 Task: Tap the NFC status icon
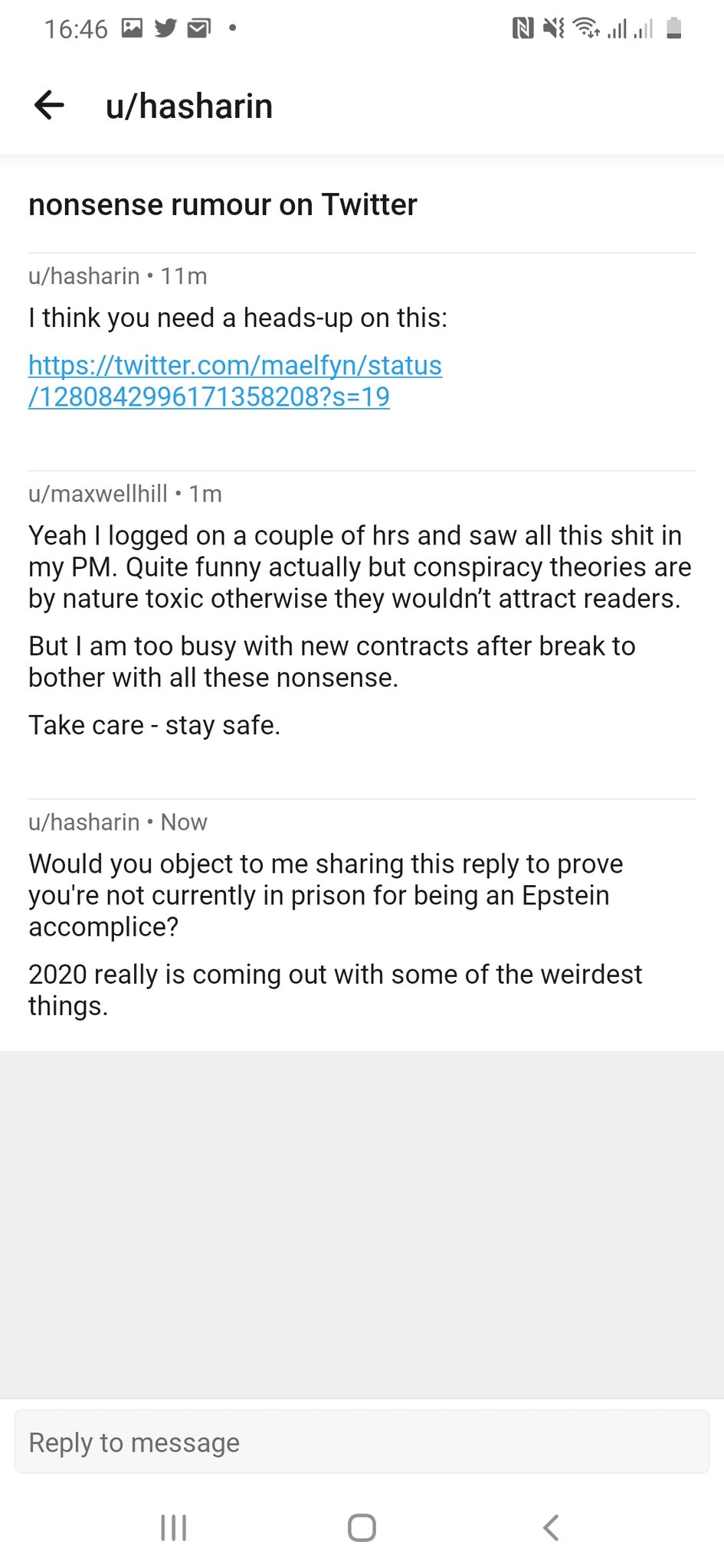click(523, 29)
